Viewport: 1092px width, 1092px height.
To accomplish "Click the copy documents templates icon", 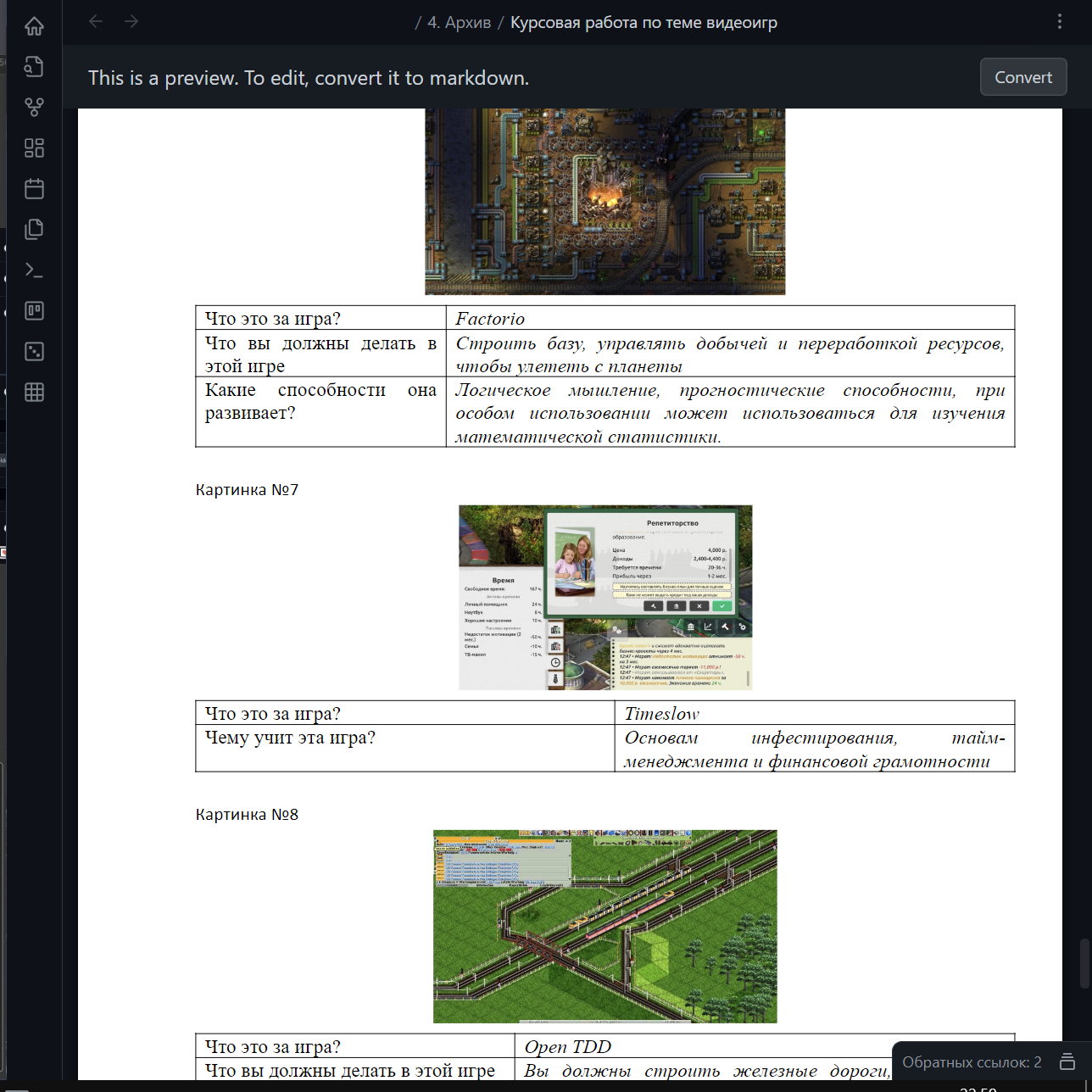I will [34, 230].
